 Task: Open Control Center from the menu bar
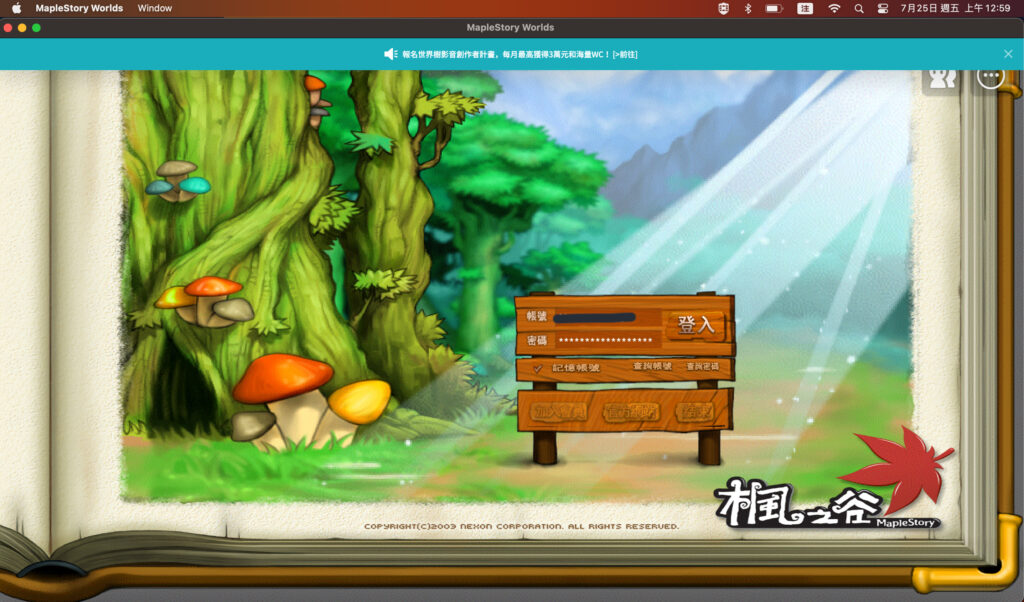883,8
